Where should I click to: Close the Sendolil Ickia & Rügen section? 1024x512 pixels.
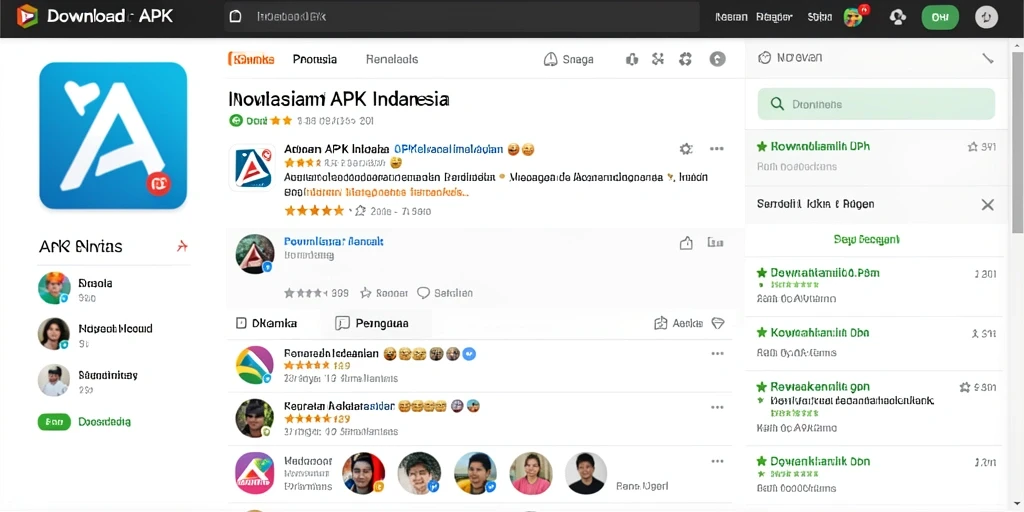point(987,204)
